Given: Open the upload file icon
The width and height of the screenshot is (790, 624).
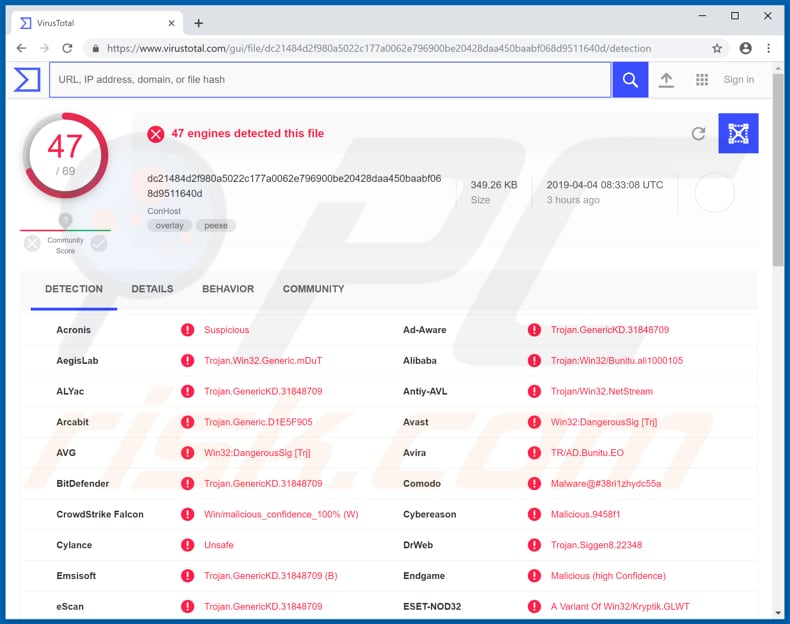Looking at the screenshot, I should (666, 80).
